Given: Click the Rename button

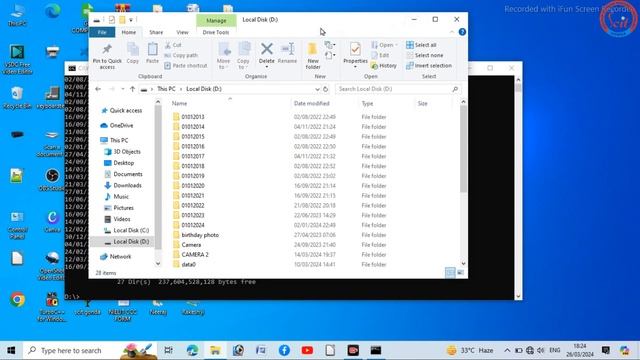Looking at the screenshot, I should click(x=287, y=53).
